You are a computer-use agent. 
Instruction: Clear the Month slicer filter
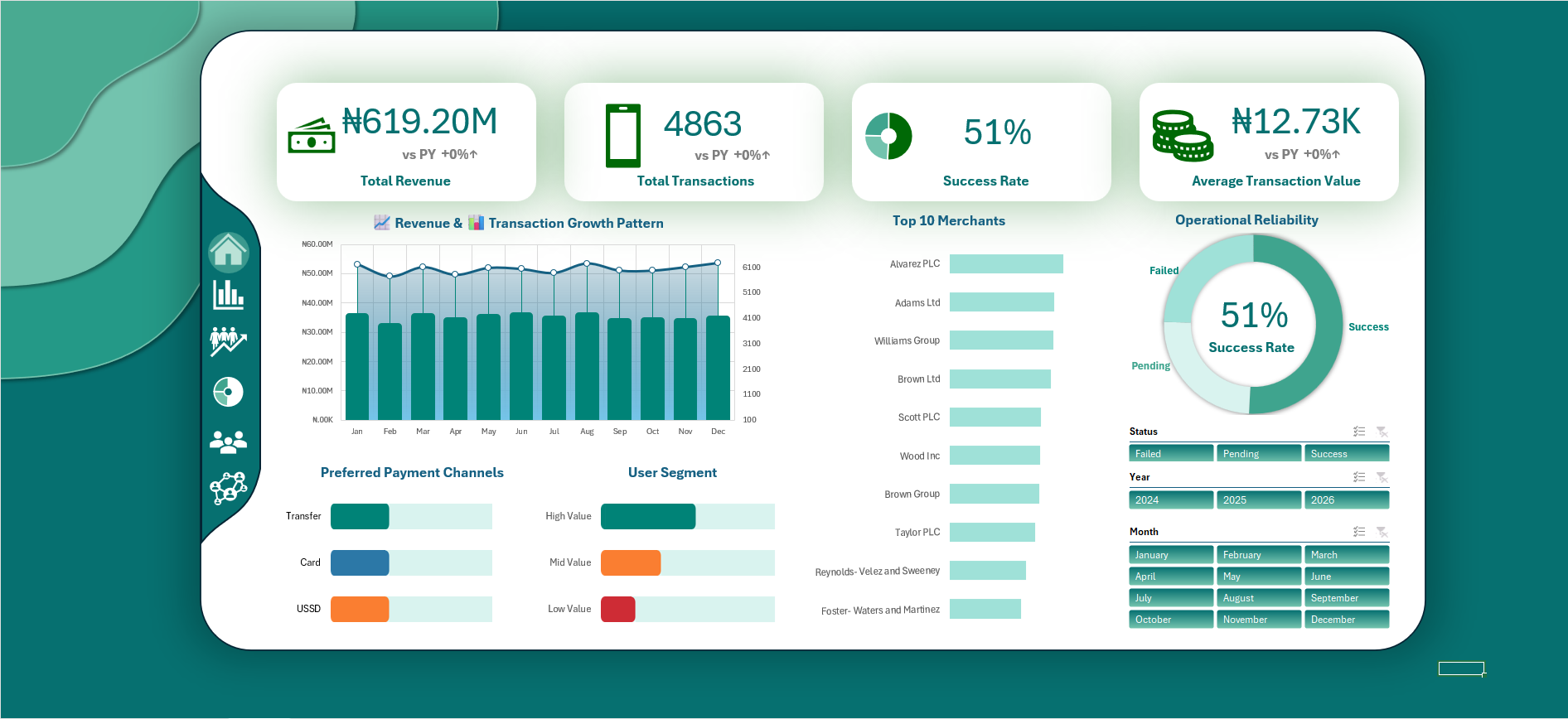tap(1382, 532)
